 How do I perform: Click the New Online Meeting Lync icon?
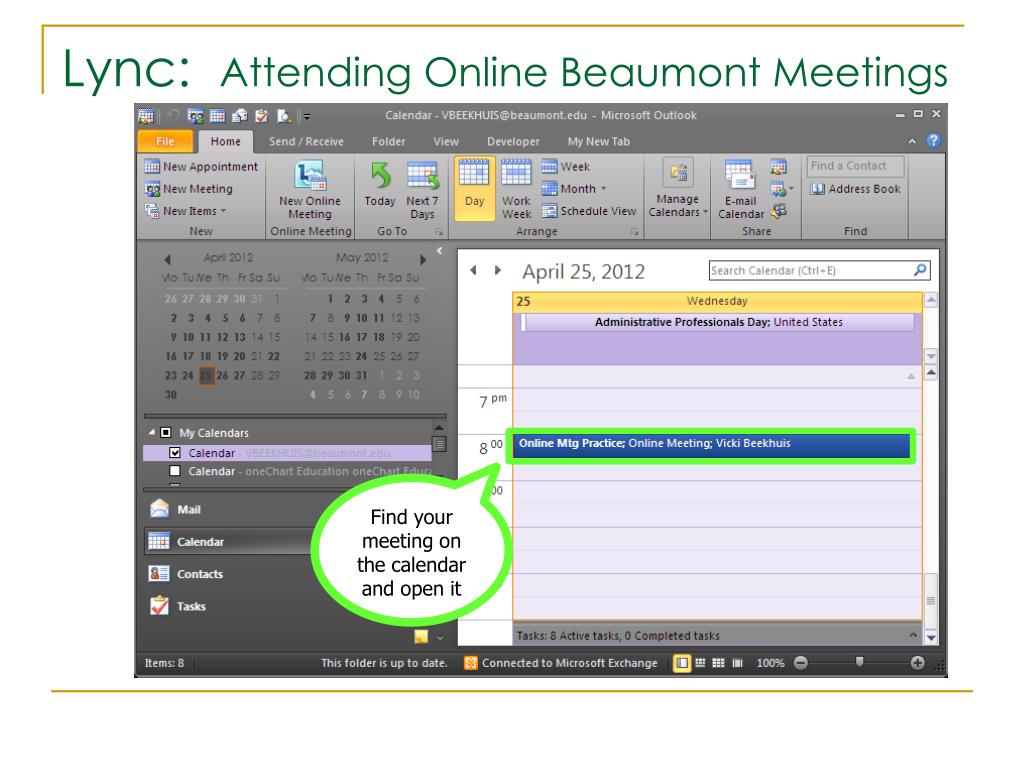[x=310, y=176]
